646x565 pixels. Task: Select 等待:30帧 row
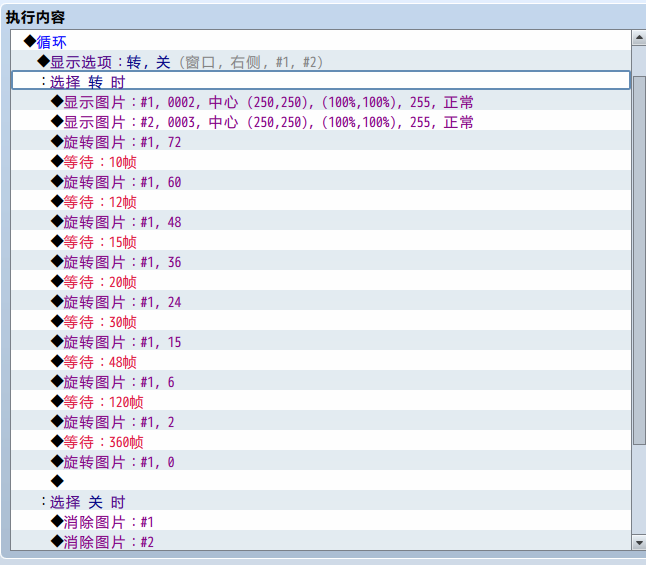click(321, 321)
